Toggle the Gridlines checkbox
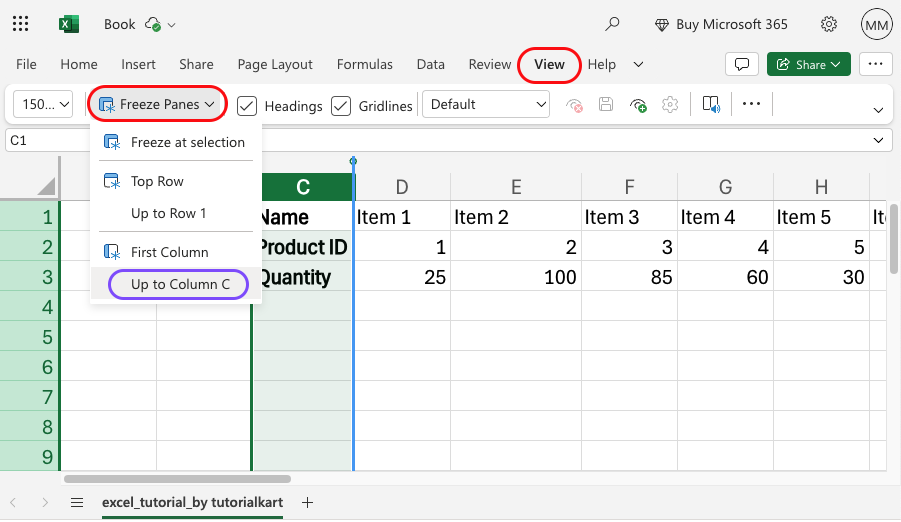 pyautogui.click(x=341, y=106)
